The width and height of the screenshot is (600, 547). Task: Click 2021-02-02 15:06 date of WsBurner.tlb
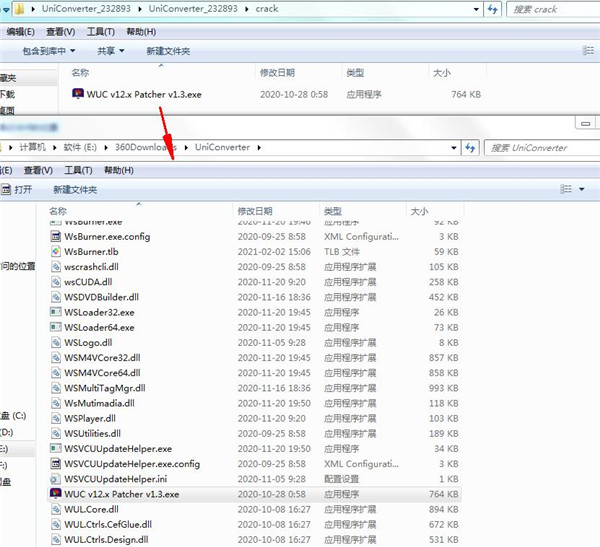(x=274, y=251)
